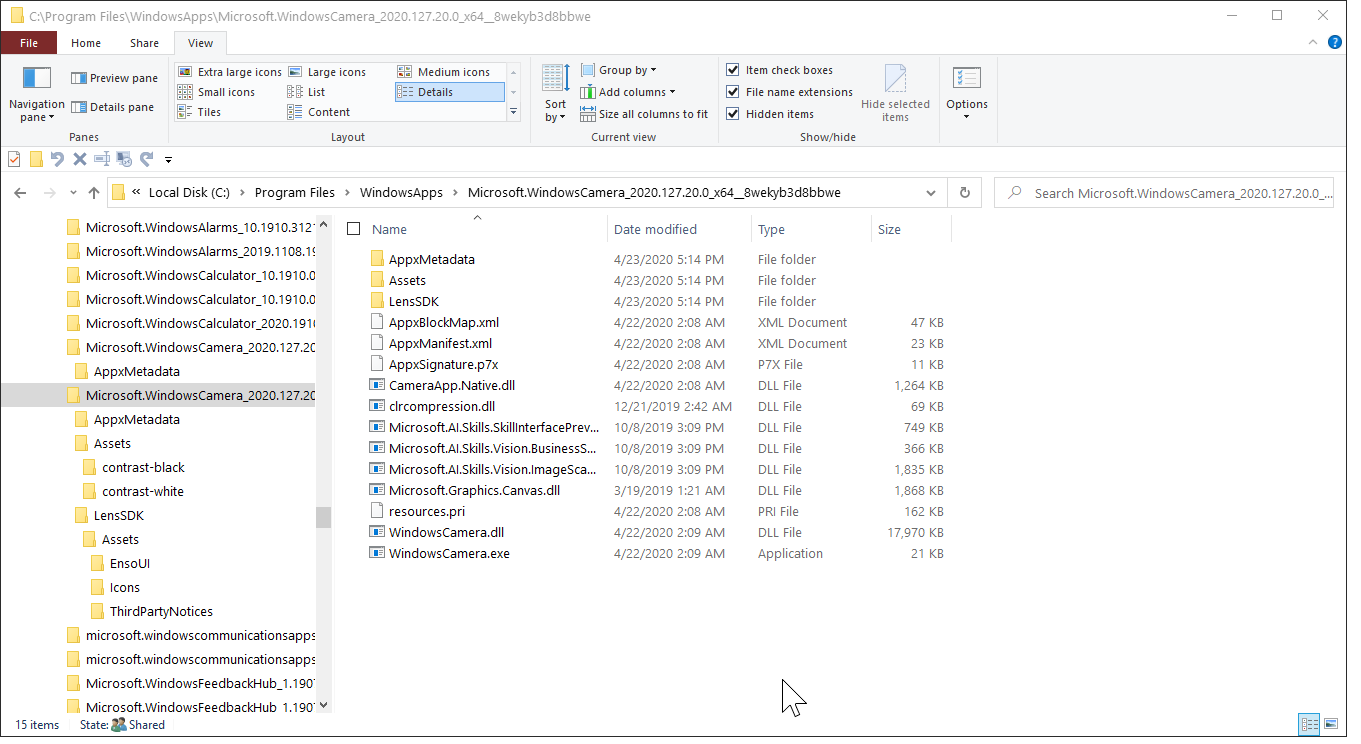The height and width of the screenshot is (744, 1361).
Task: Open the Add columns dropdown
Action: click(628, 92)
